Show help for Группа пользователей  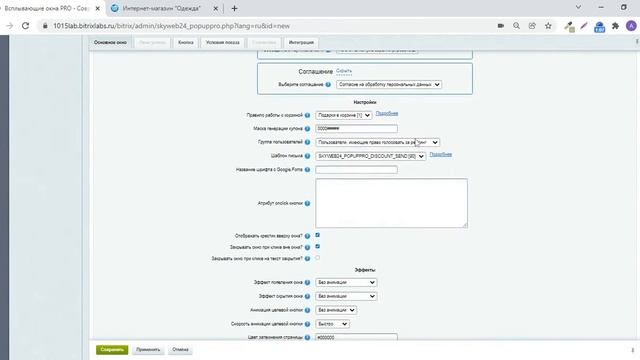point(307,142)
